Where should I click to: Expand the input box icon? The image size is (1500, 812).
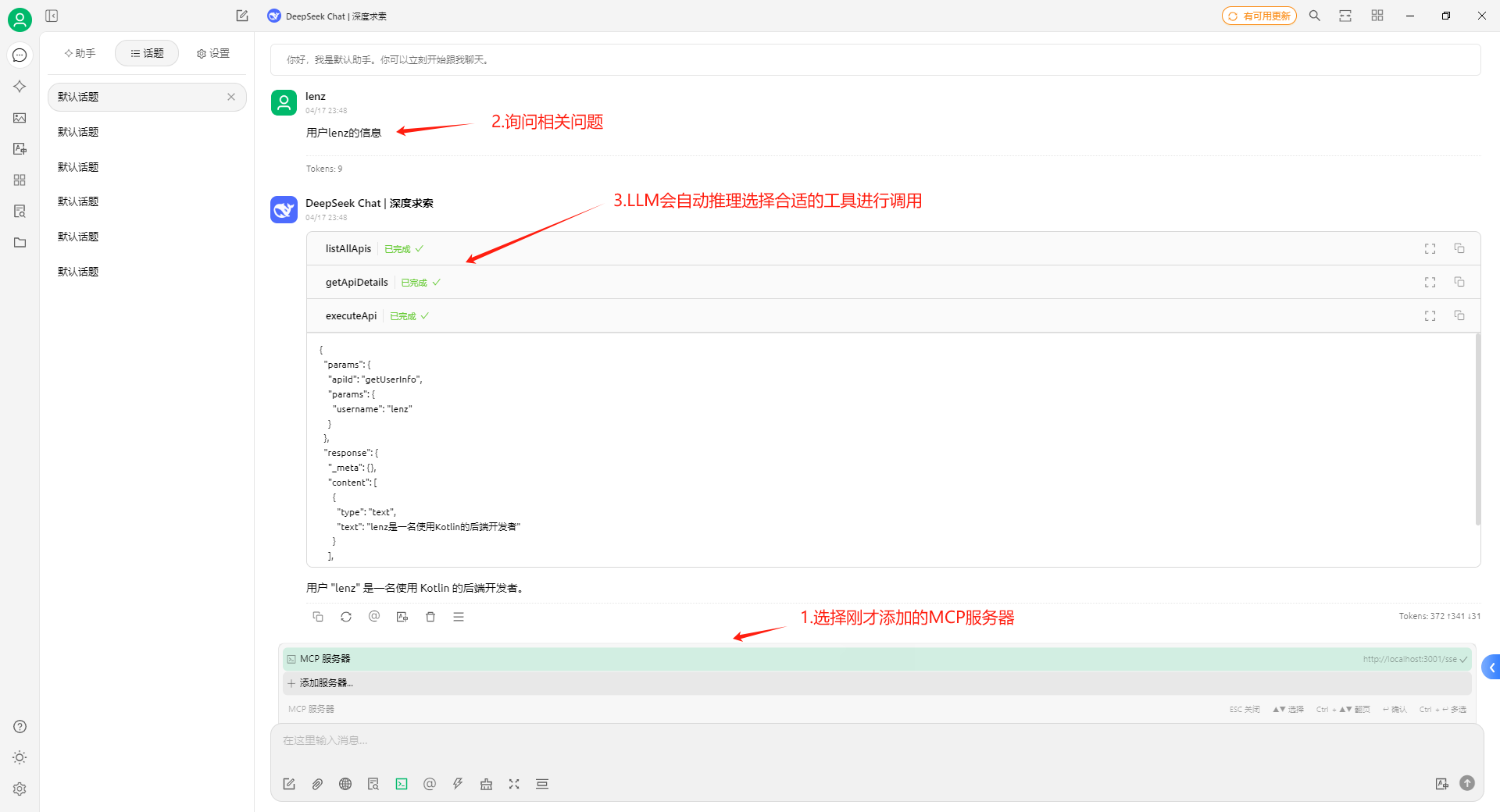(514, 784)
